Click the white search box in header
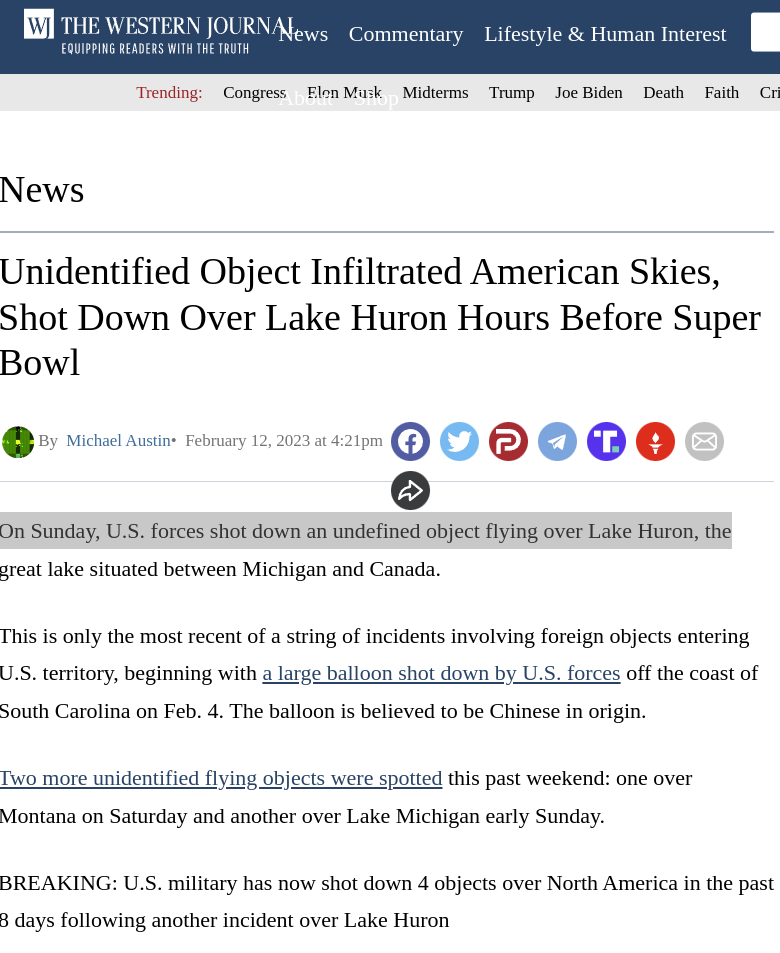 (765, 32)
